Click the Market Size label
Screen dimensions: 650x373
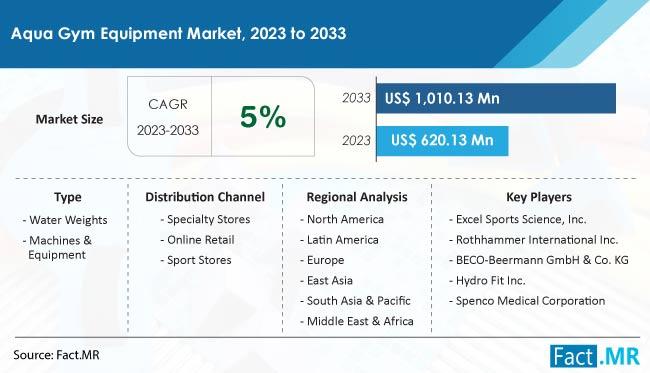pyautogui.click(x=69, y=119)
